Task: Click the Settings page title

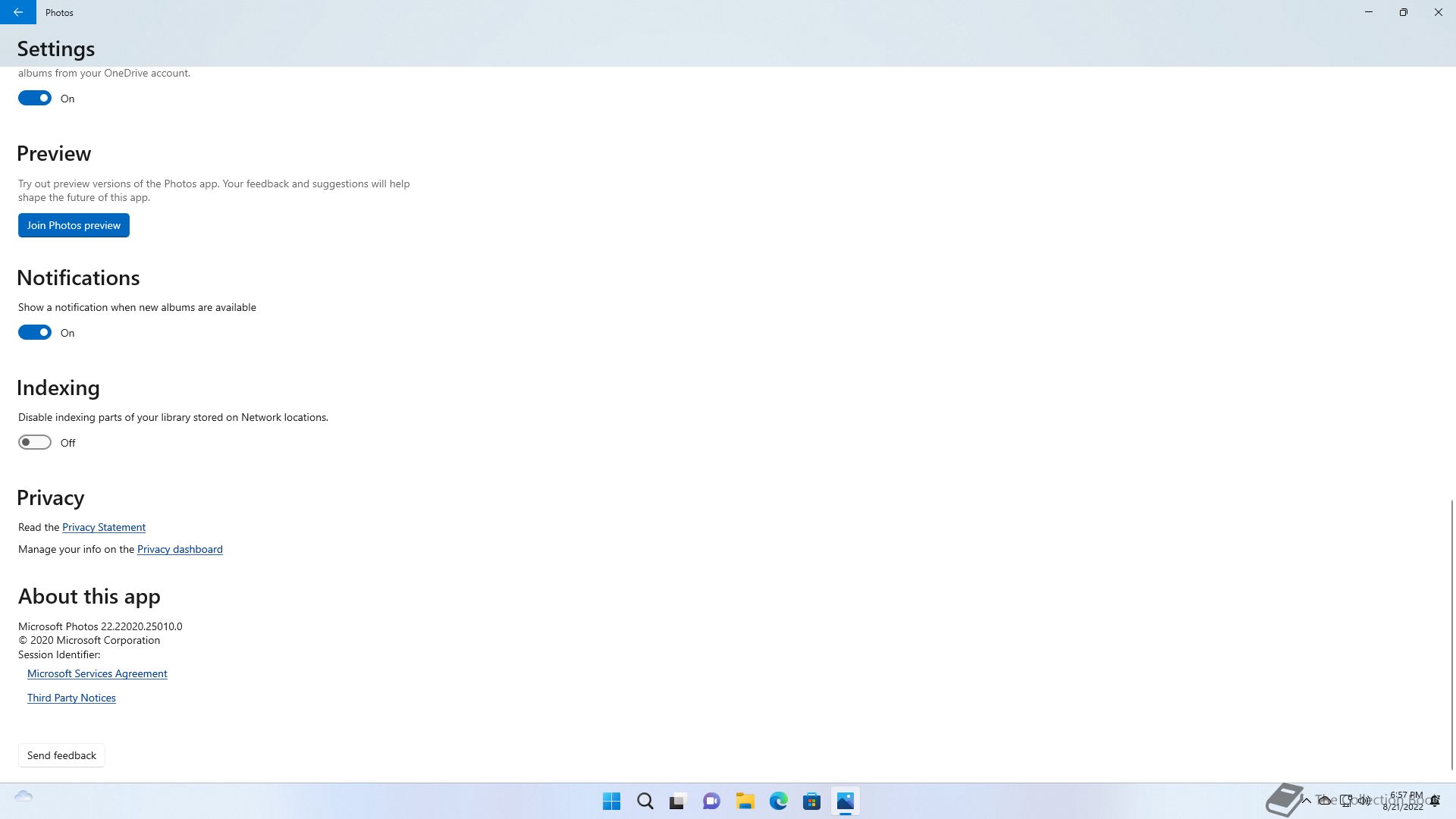Action: coord(56,49)
